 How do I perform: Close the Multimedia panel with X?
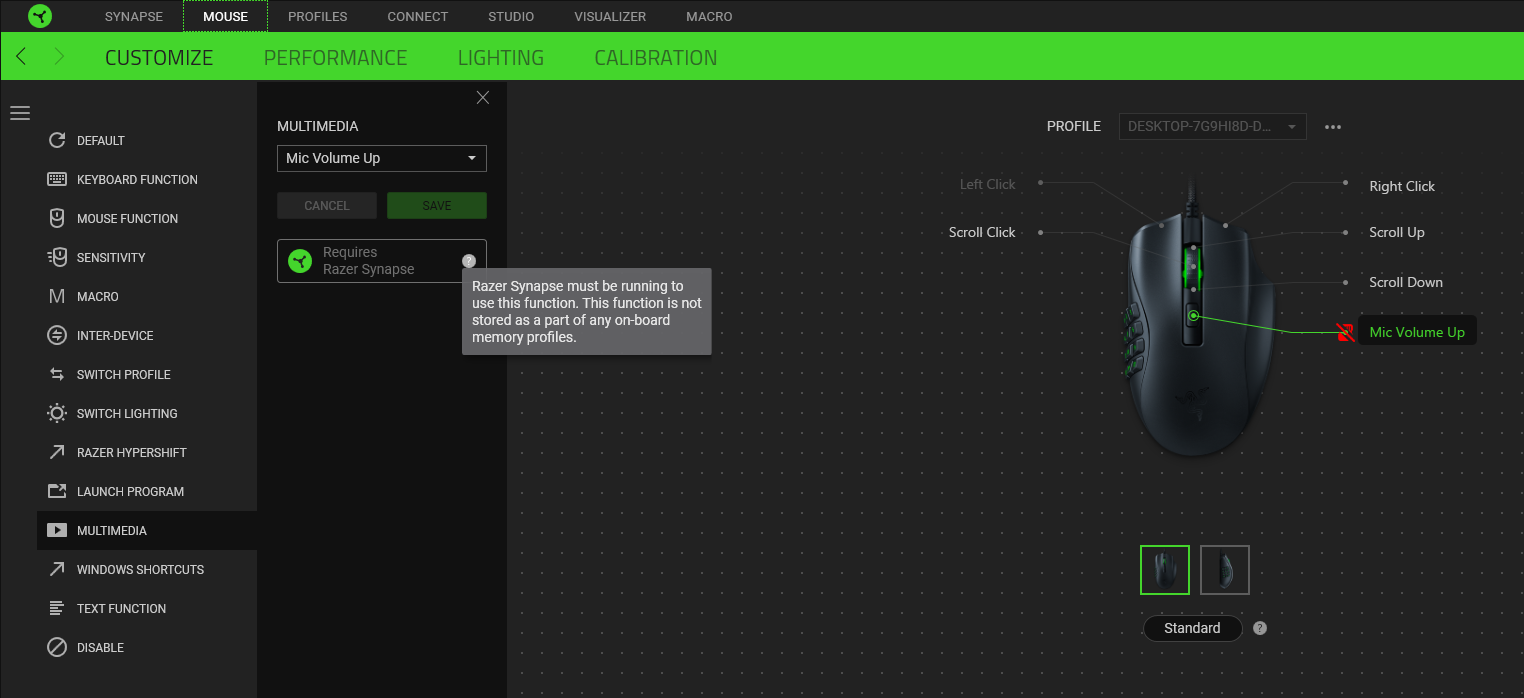(x=483, y=97)
